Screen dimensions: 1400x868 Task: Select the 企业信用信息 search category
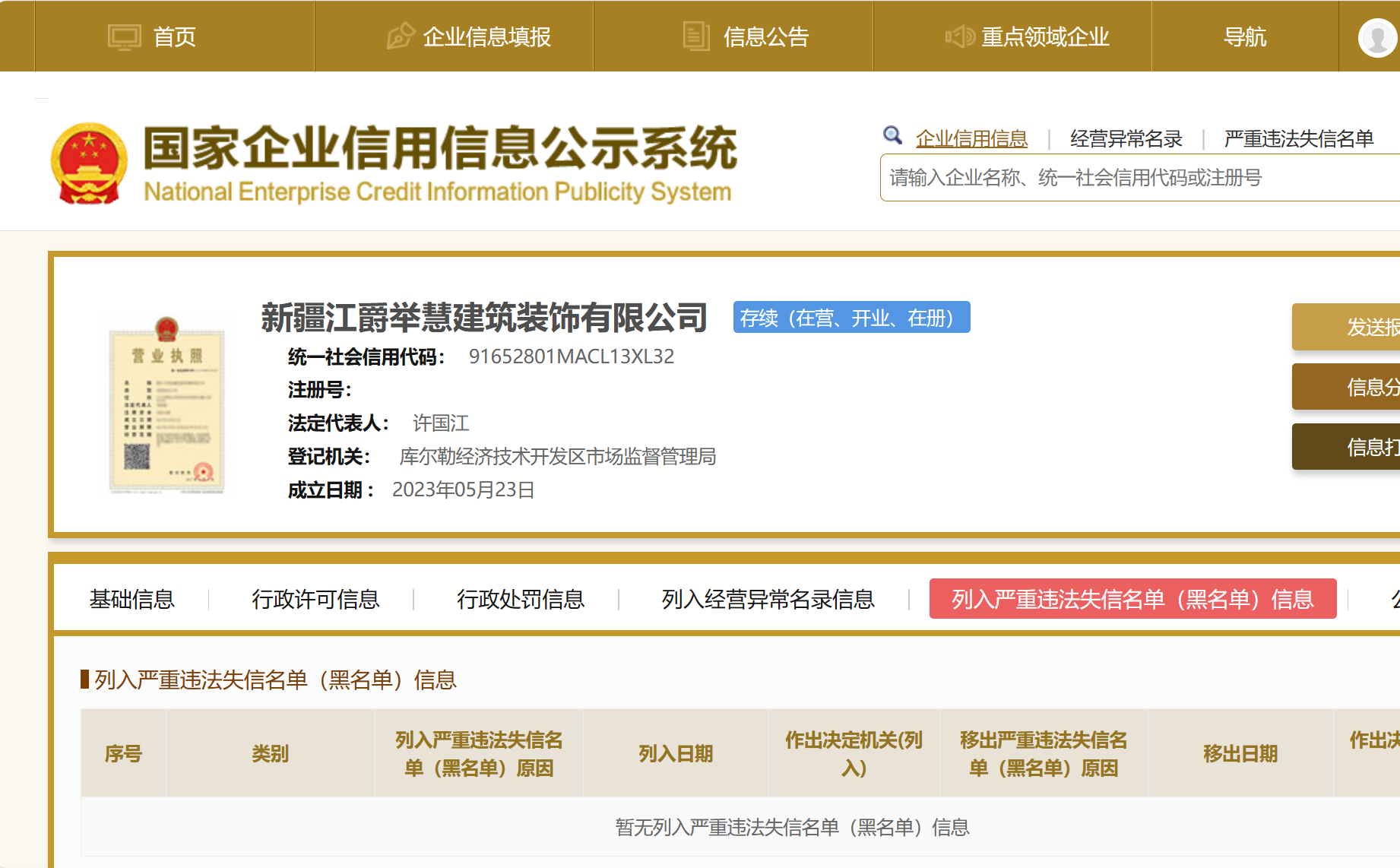pyautogui.click(x=971, y=138)
